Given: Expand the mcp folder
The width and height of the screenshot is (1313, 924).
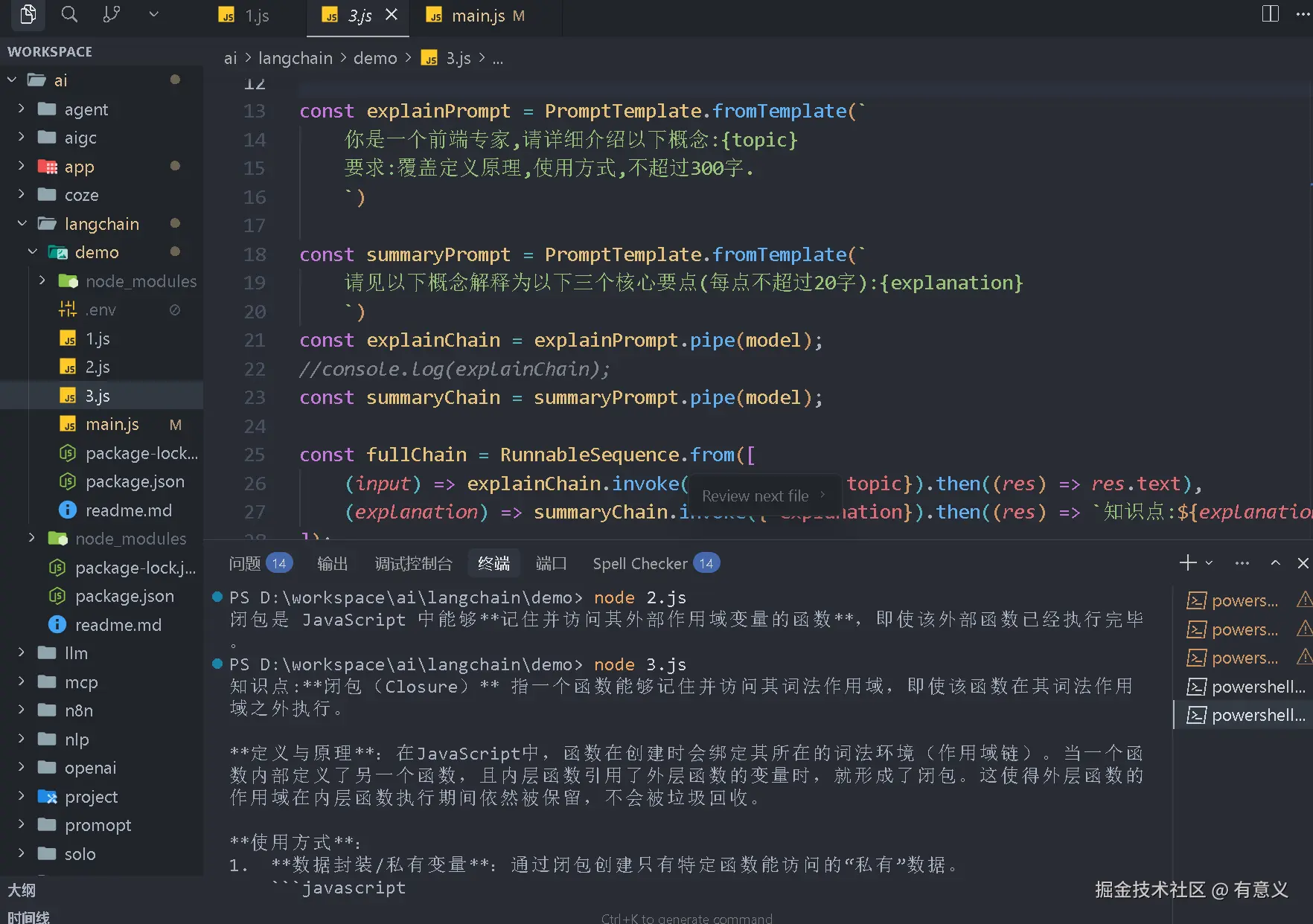Looking at the screenshot, I should point(21,681).
